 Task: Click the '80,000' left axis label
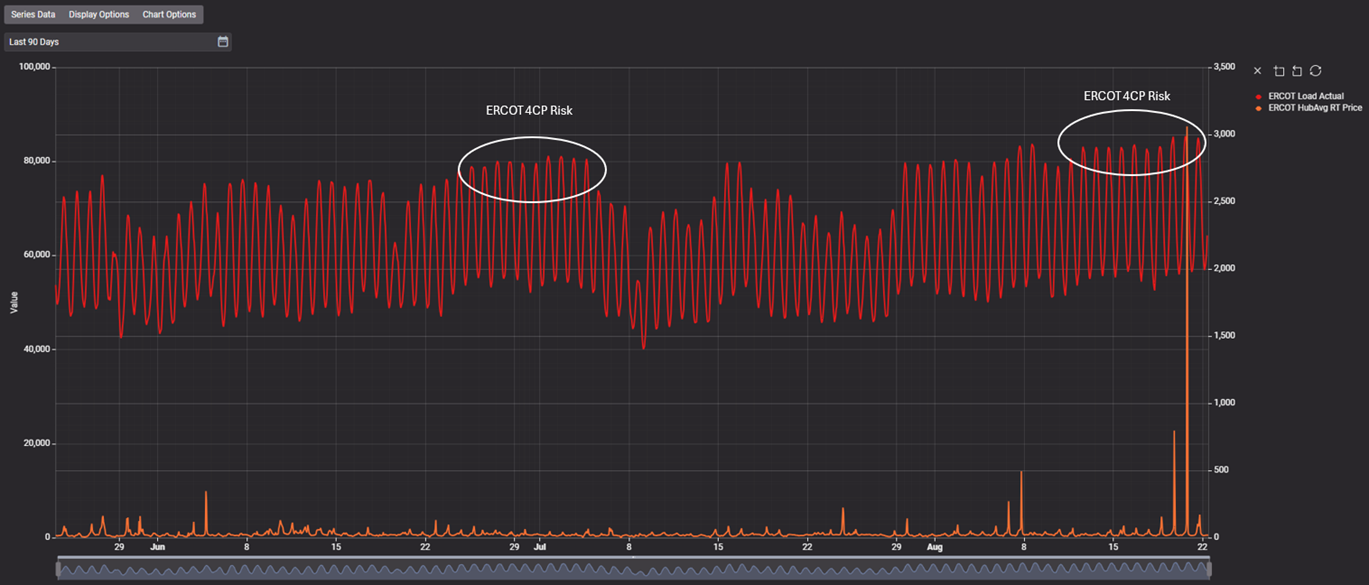[x=37, y=161]
